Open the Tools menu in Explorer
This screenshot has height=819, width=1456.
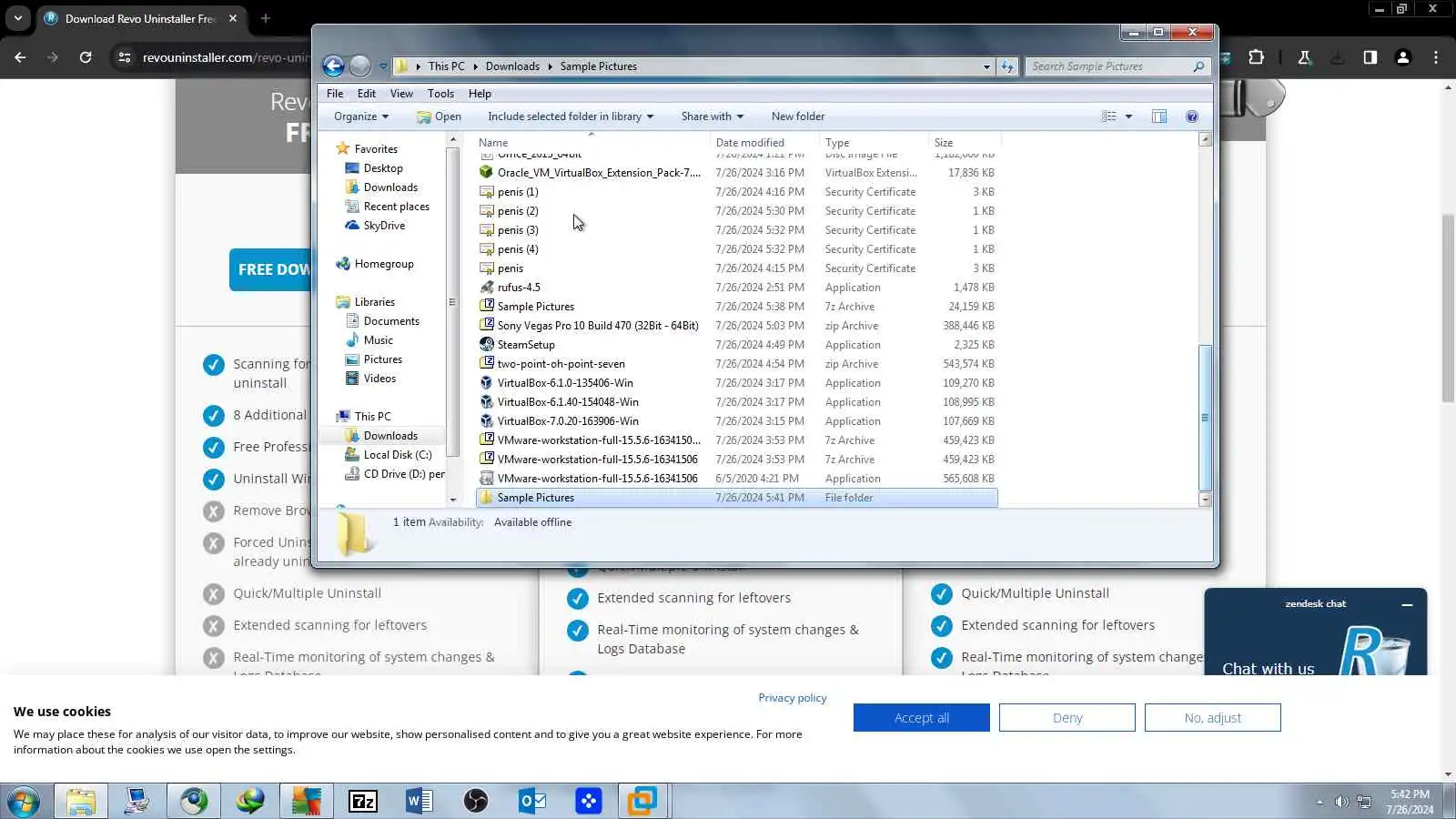pyautogui.click(x=440, y=94)
